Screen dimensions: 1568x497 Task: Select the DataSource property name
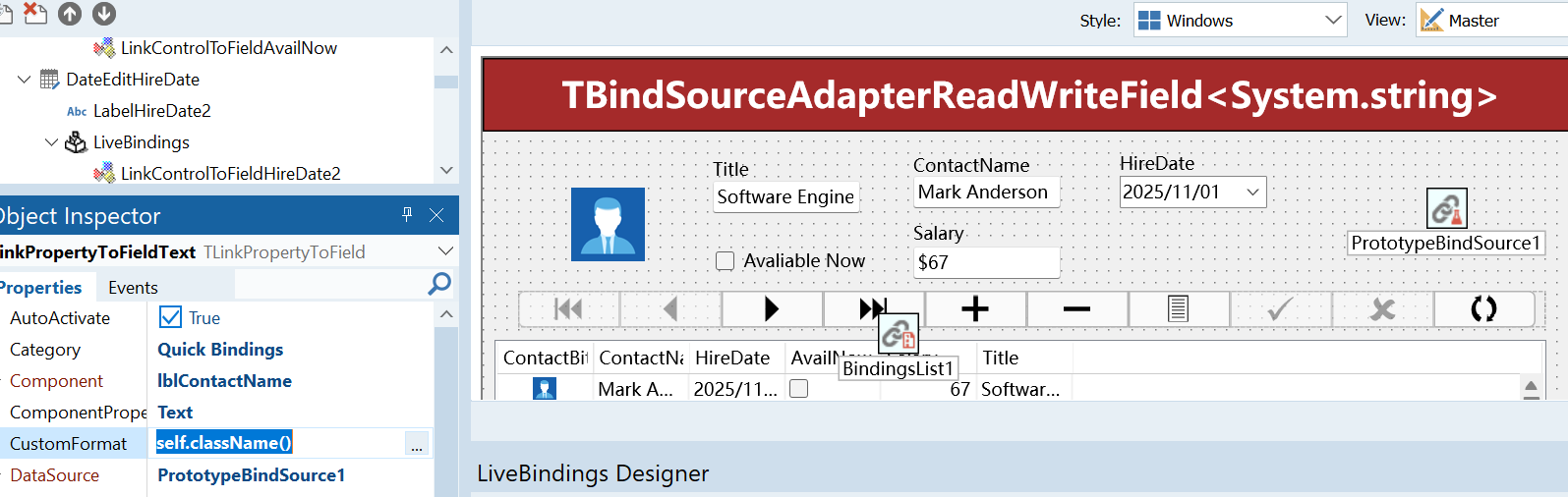tap(54, 475)
